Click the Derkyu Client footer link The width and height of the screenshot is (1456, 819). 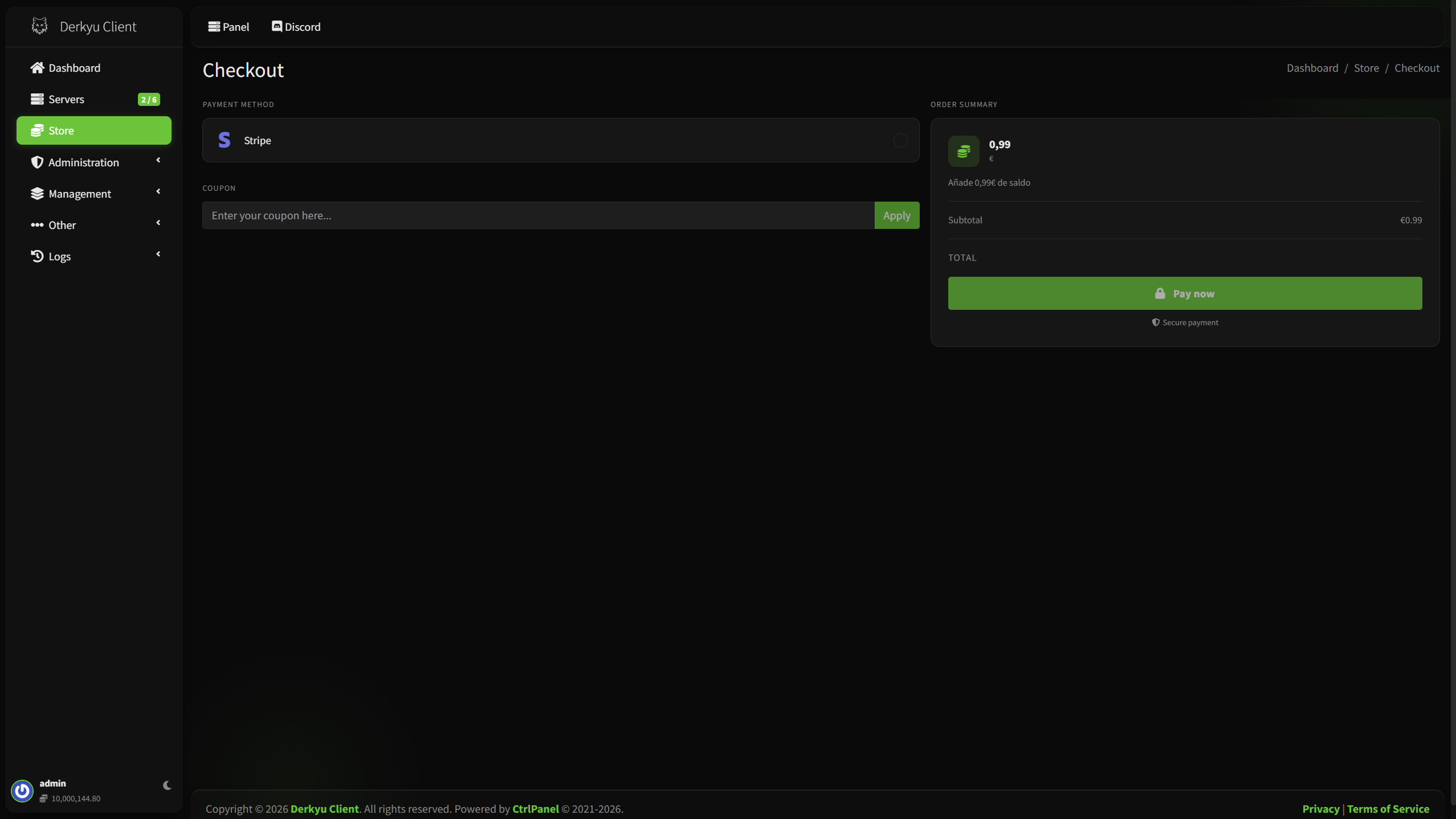pos(325,809)
